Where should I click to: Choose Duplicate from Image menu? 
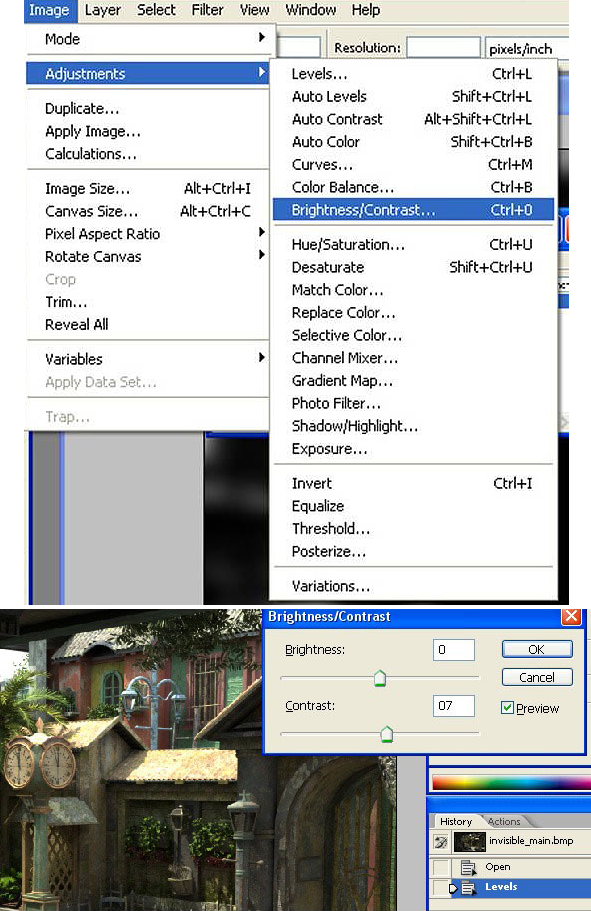coord(148,109)
